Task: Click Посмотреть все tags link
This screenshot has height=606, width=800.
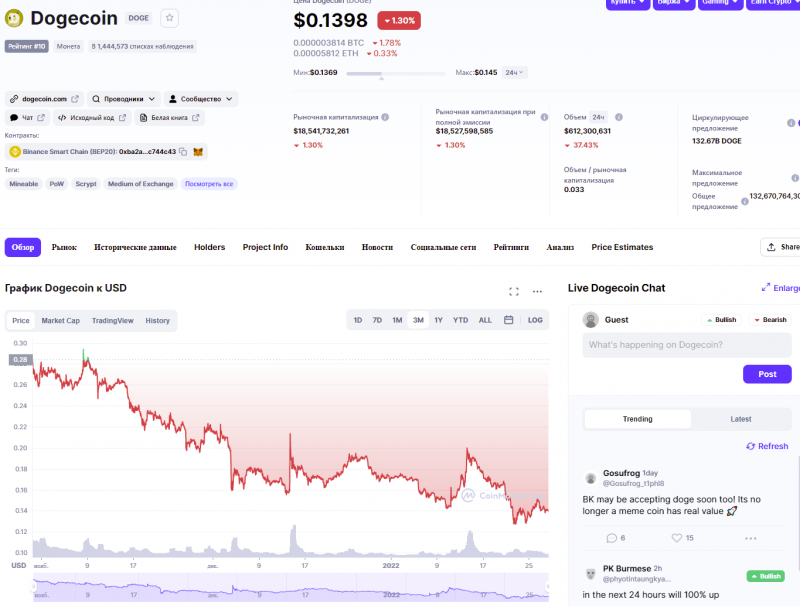Action: pos(209,184)
